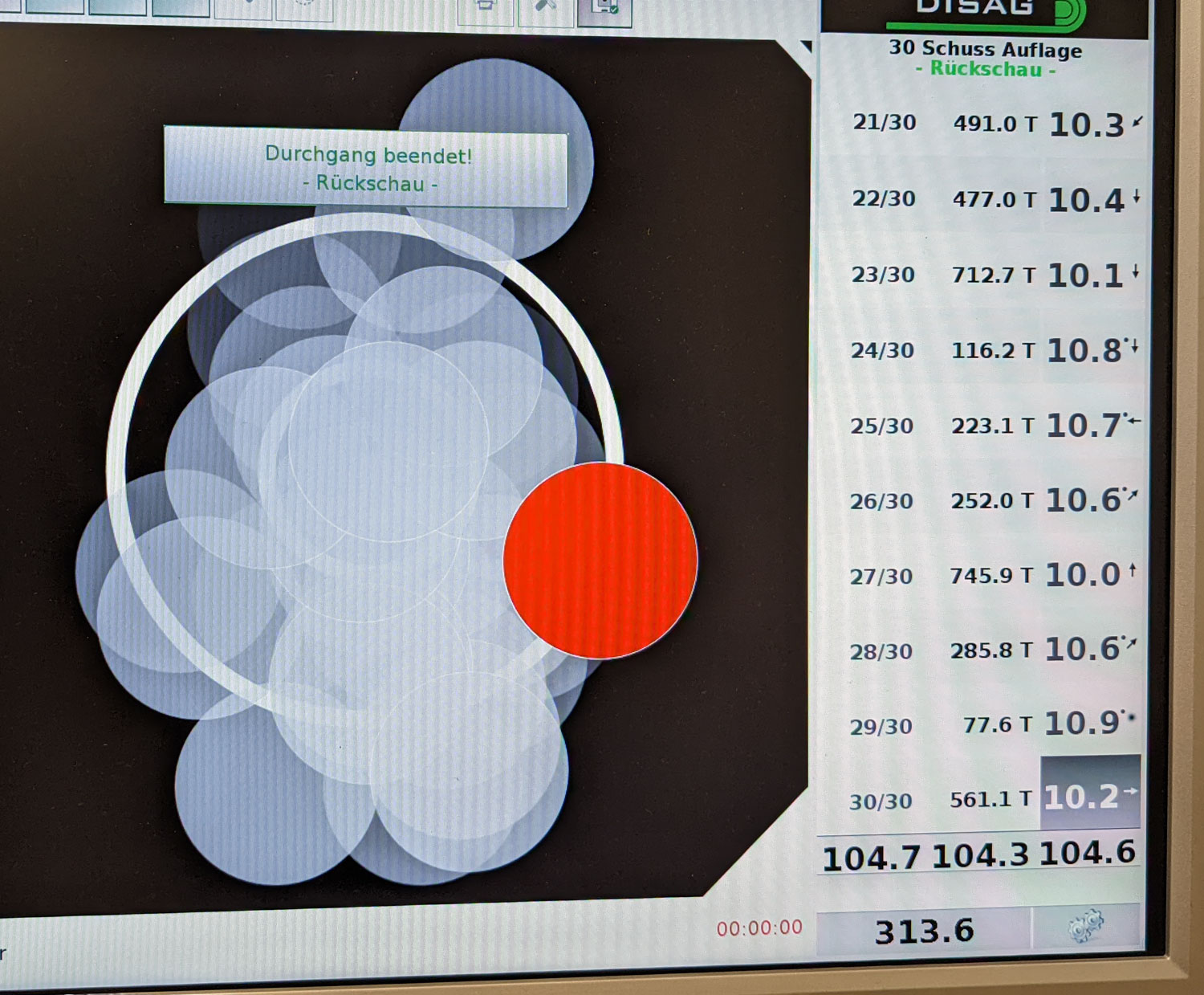Dismiss the "Durchgang beendet!" banner
Image resolution: width=1204 pixels, height=995 pixels.
pyautogui.click(x=366, y=167)
